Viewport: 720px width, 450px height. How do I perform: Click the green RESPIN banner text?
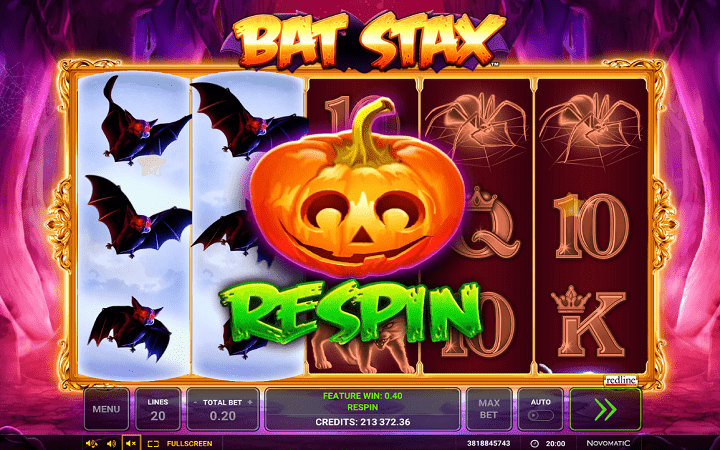(x=350, y=310)
